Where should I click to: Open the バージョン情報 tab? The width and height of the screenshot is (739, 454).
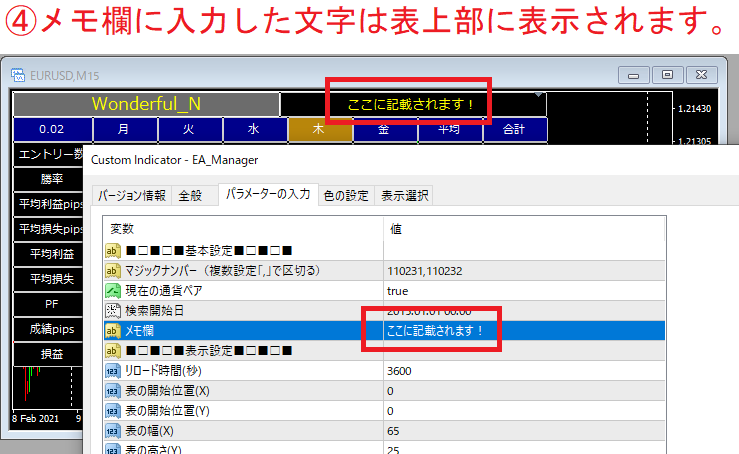(131, 195)
